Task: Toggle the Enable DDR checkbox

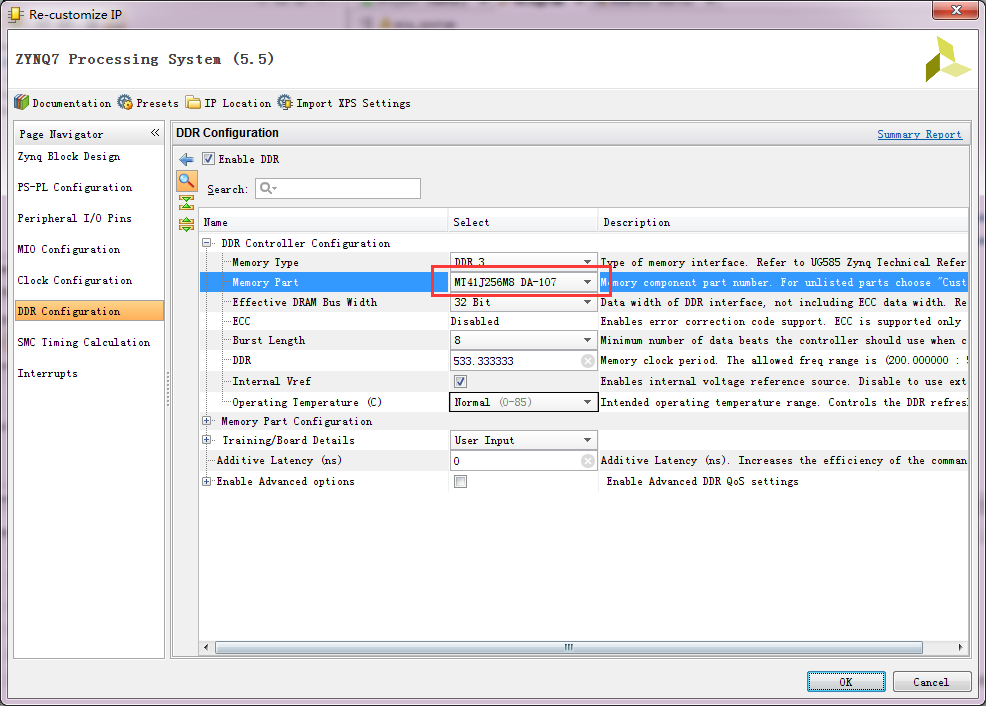Action: click(x=208, y=159)
